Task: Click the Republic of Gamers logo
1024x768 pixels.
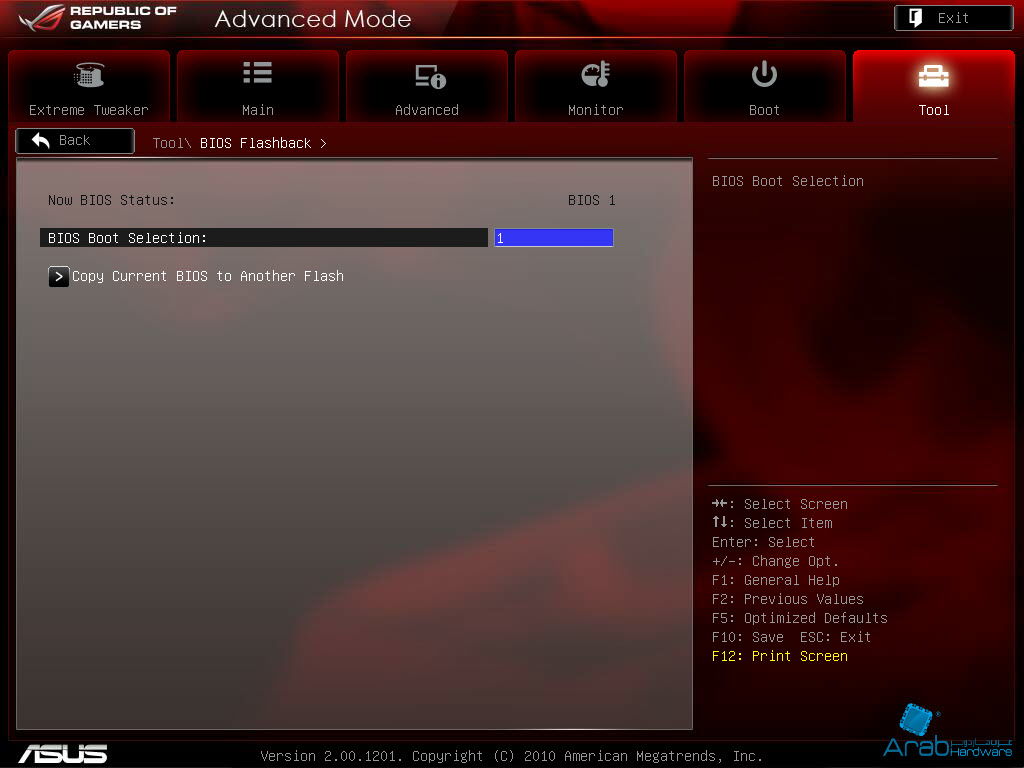Action: [98, 18]
